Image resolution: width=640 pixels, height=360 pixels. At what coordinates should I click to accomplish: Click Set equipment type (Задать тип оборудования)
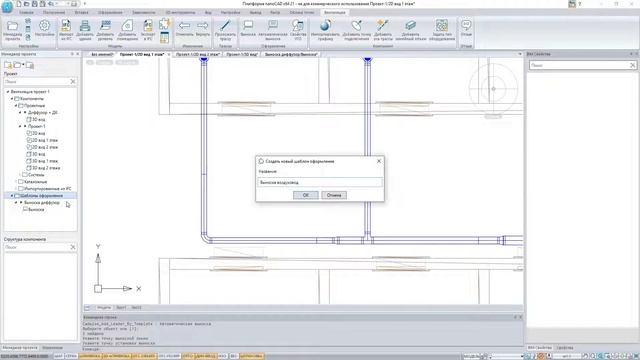click(x=442, y=31)
